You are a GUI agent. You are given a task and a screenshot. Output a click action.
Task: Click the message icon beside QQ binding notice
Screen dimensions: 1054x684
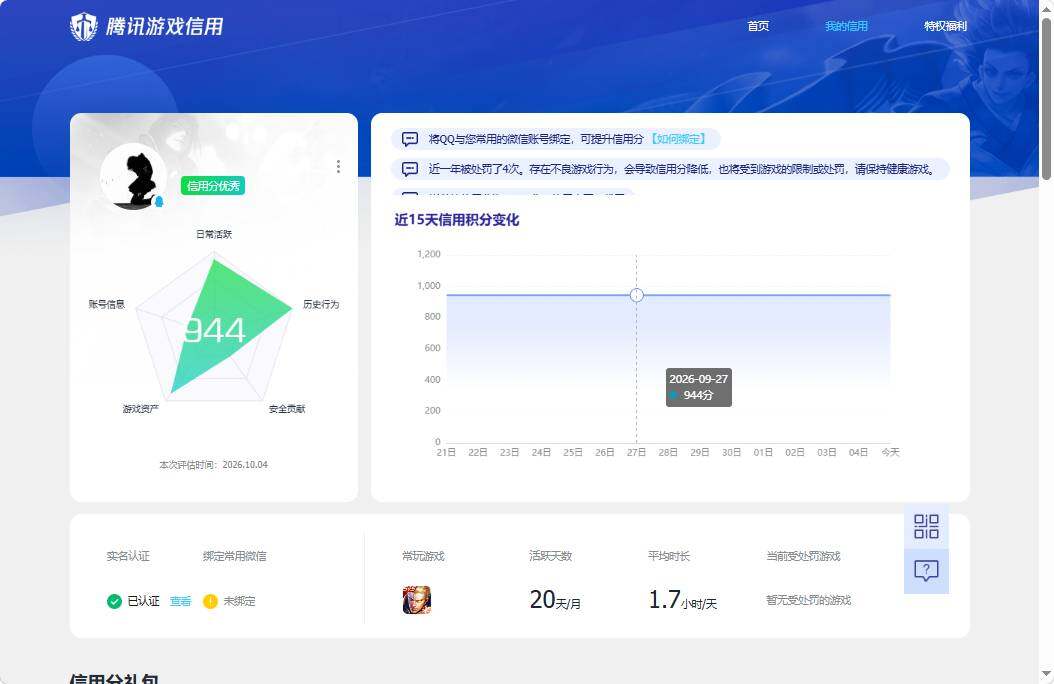click(410, 139)
